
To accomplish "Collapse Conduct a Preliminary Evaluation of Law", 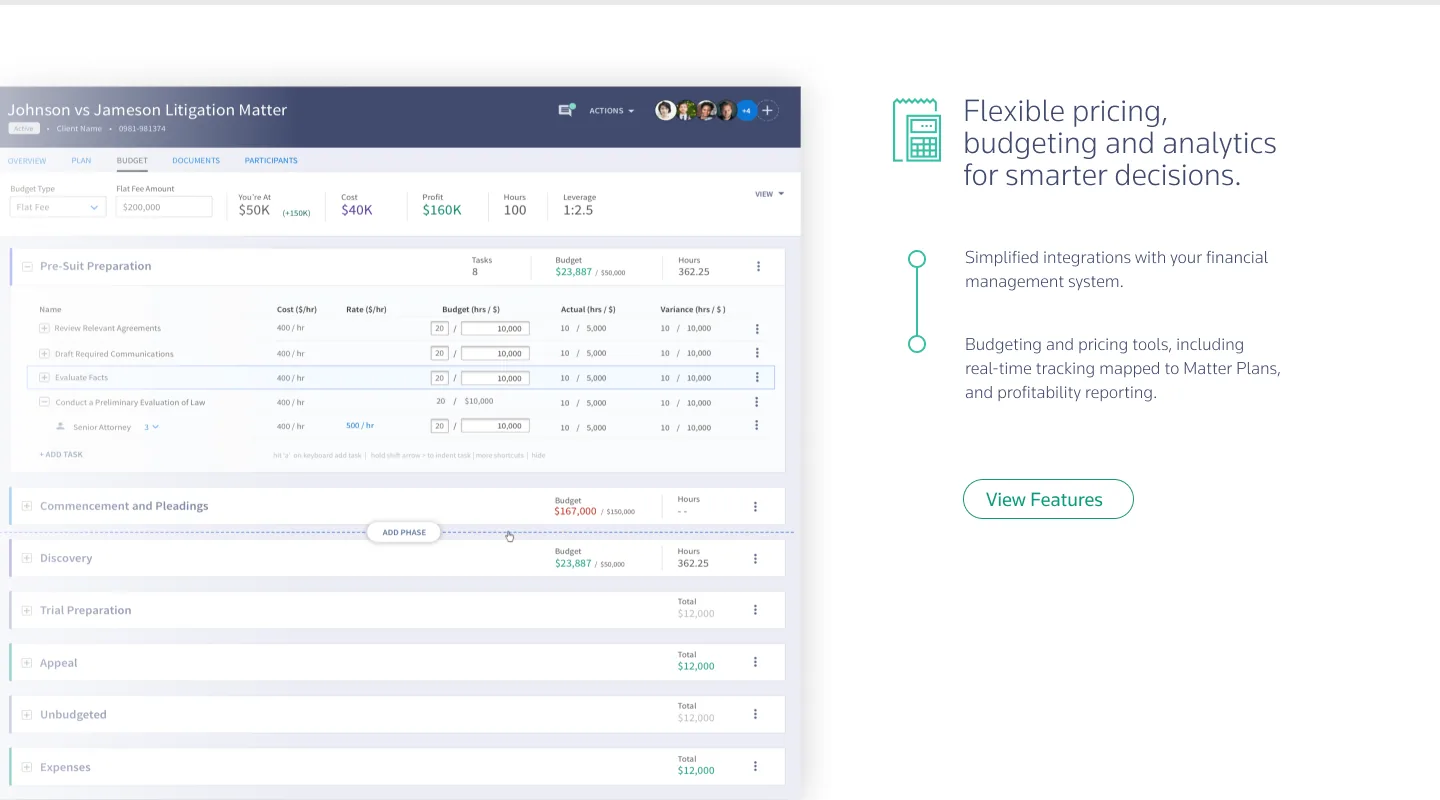I will pyautogui.click(x=44, y=402).
